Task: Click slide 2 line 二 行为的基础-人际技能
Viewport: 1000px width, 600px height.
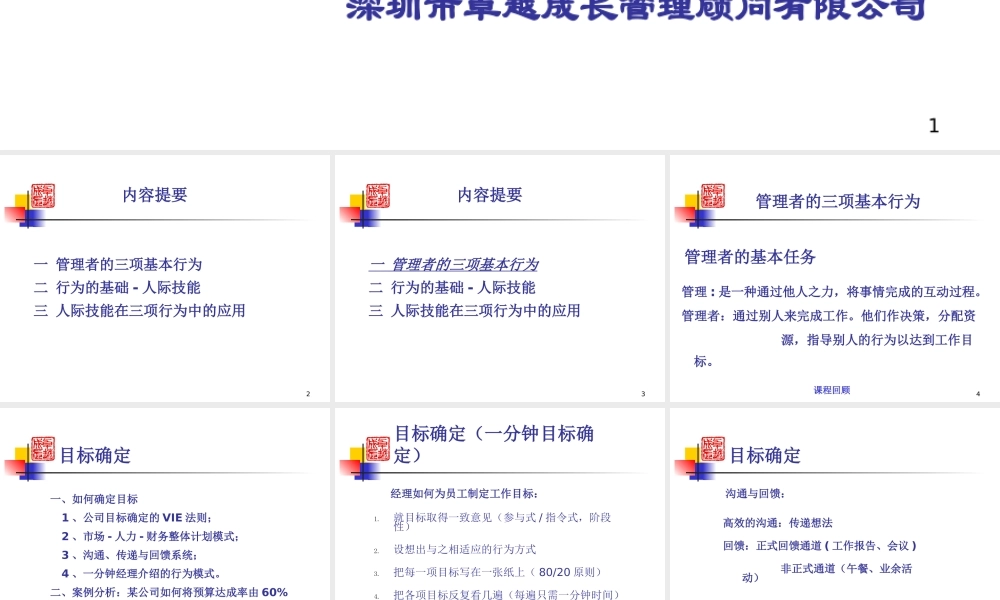Action: (x=117, y=288)
